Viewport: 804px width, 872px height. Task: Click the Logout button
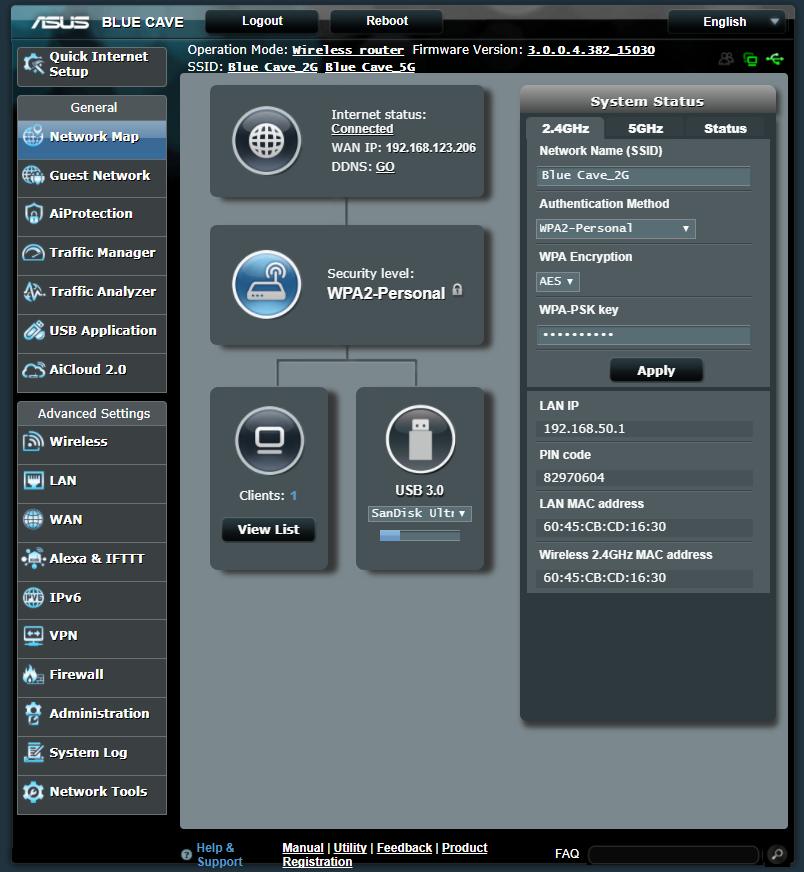[x=262, y=21]
